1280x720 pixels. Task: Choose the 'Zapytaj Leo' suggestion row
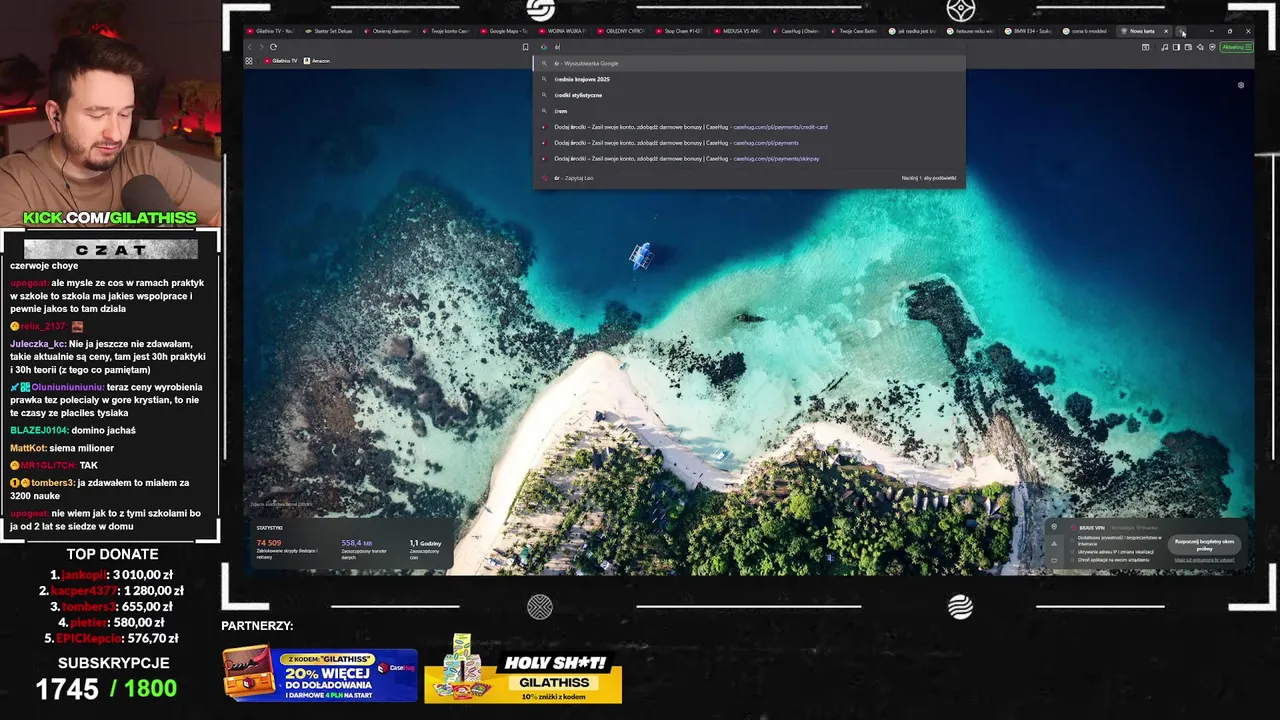(x=749, y=178)
